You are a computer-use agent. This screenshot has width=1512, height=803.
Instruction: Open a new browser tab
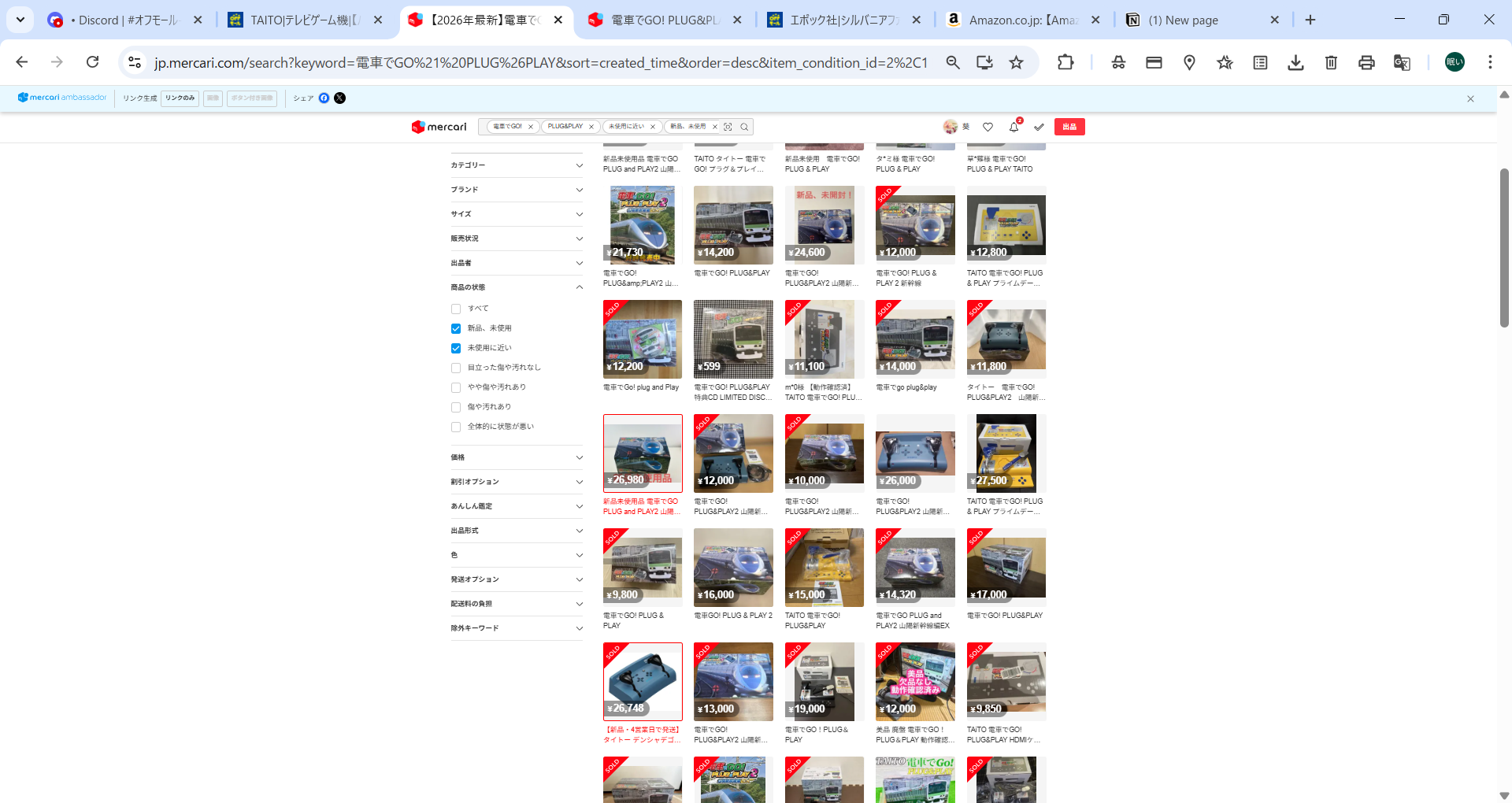1310,20
